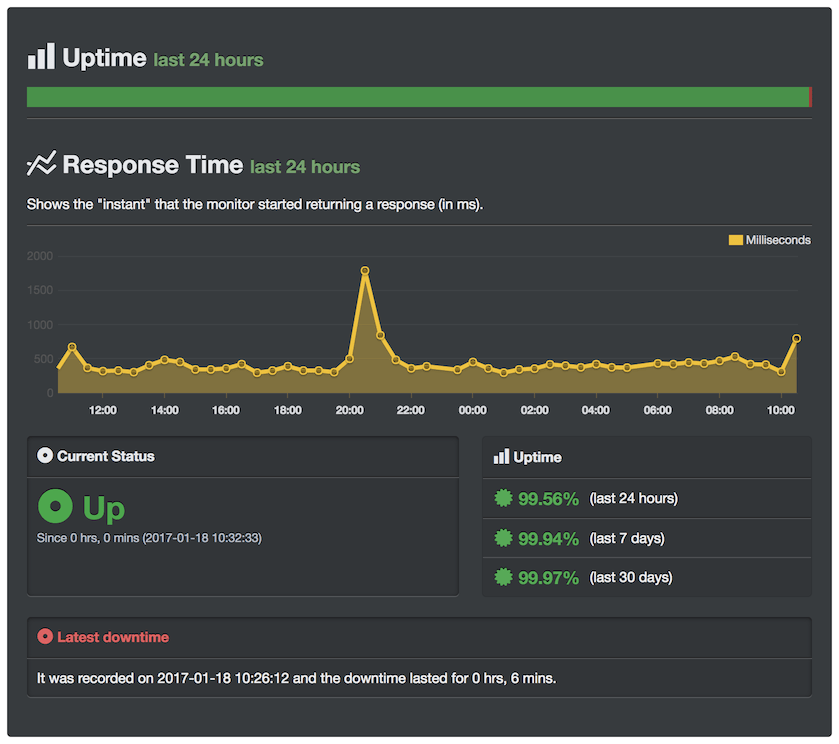Click the zigzag graph icon beside Response Time
This screenshot has height=744, width=839.
pyautogui.click(x=41, y=163)
